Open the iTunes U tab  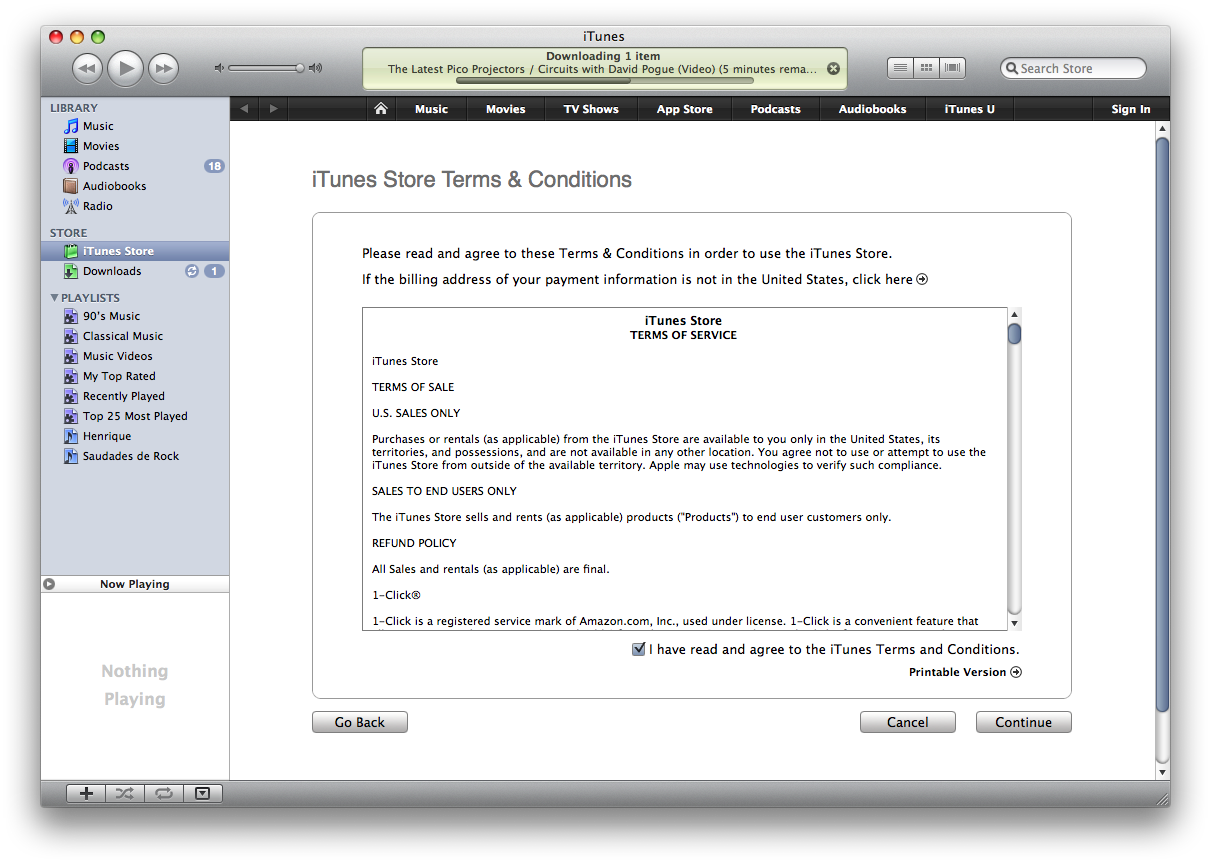click(x=969, y=109)
